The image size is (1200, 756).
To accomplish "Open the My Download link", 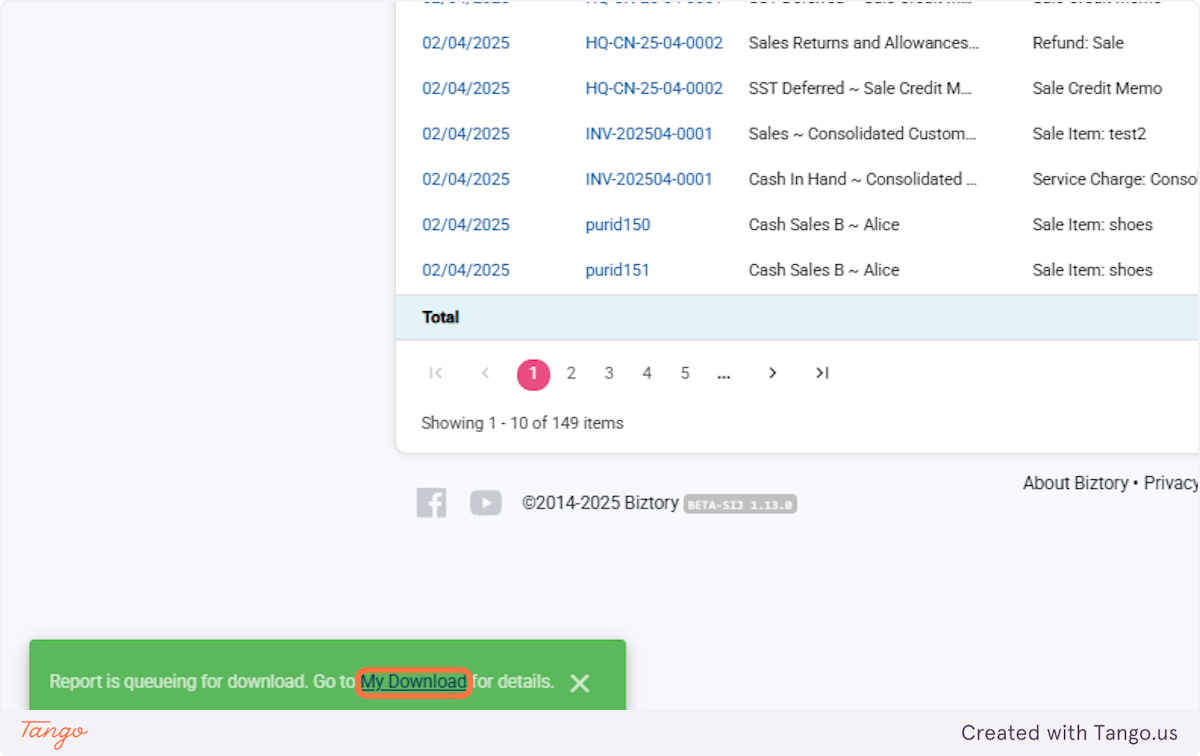I will [414, 682].
